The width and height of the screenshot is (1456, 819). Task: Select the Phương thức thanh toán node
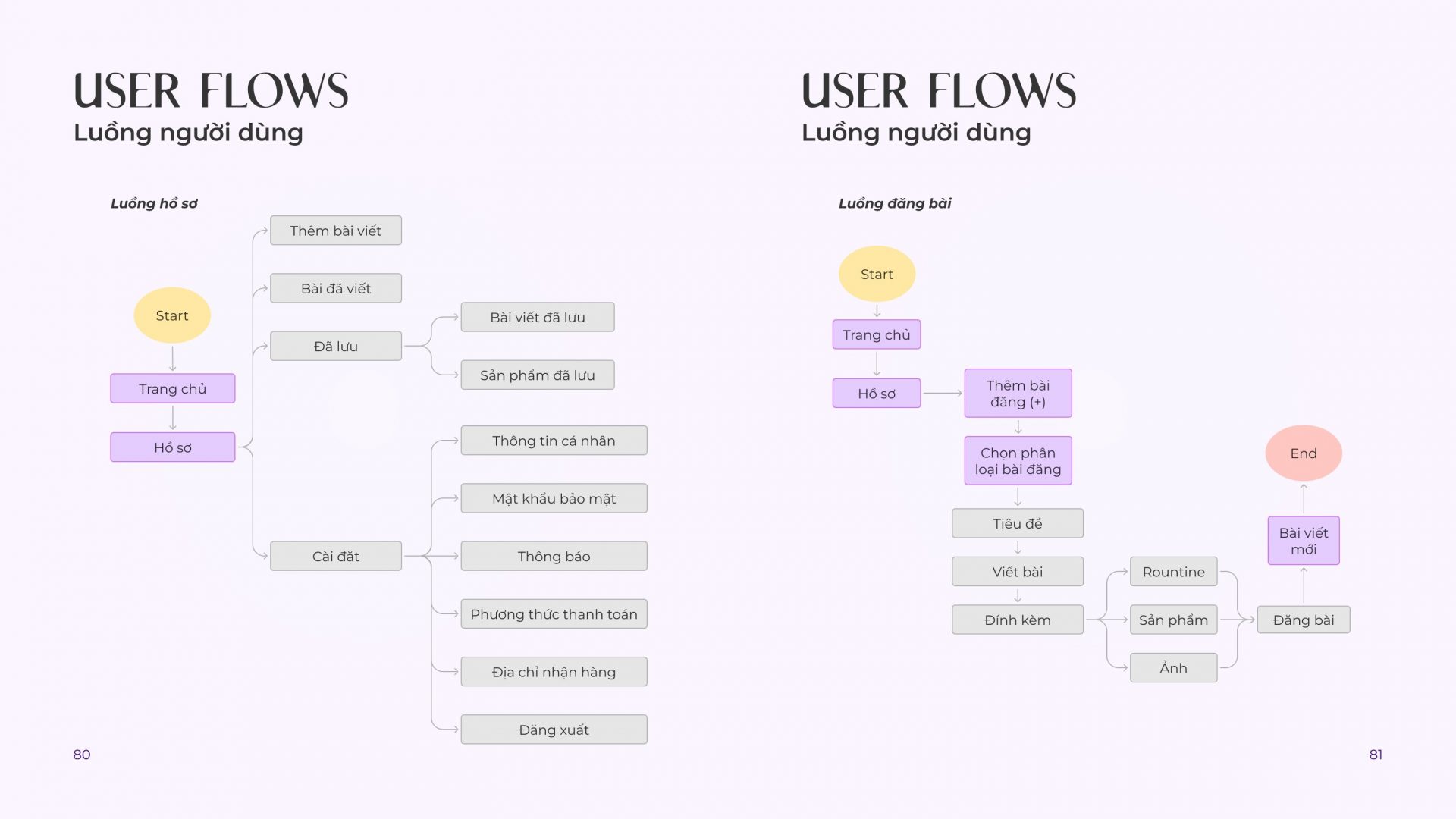554,613
